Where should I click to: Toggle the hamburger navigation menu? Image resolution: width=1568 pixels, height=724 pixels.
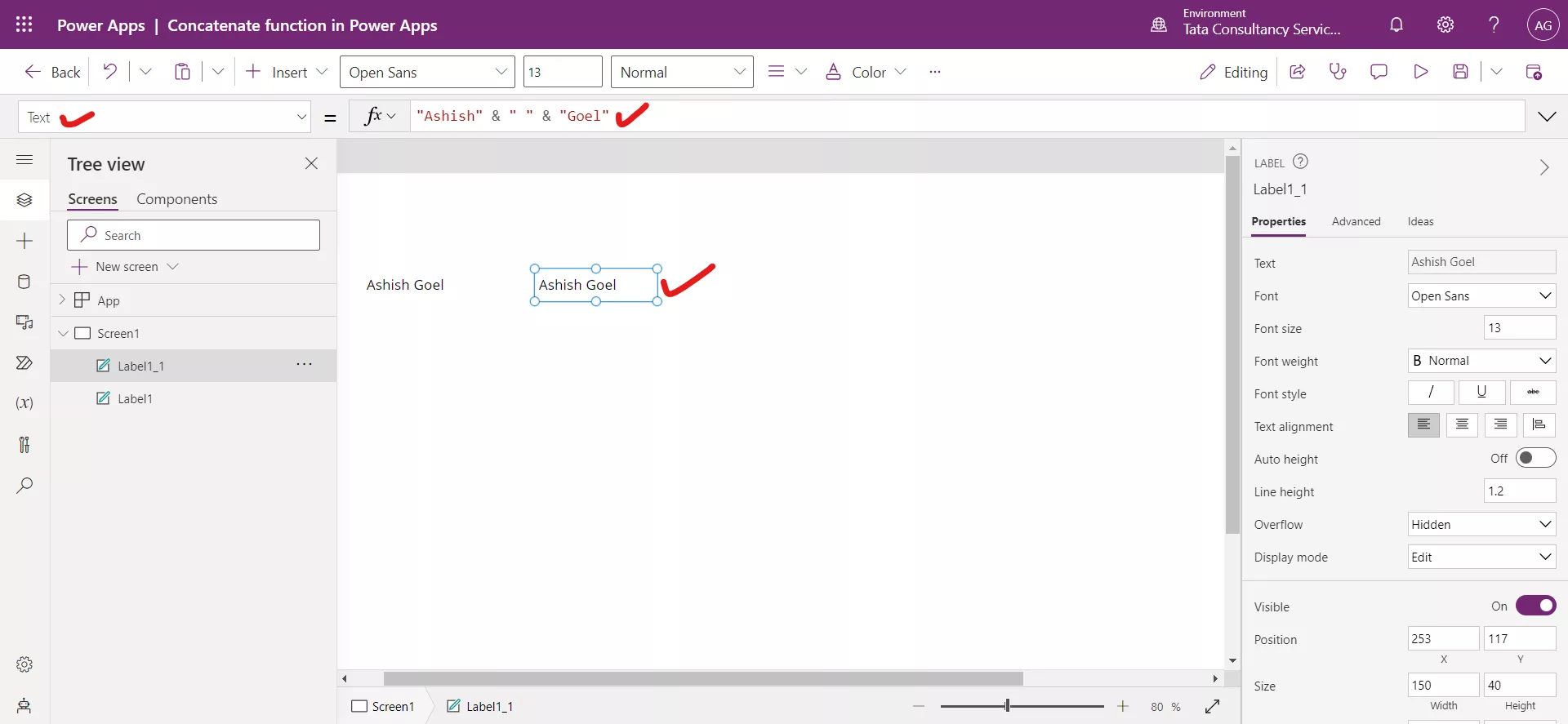[x=24, y=159]
